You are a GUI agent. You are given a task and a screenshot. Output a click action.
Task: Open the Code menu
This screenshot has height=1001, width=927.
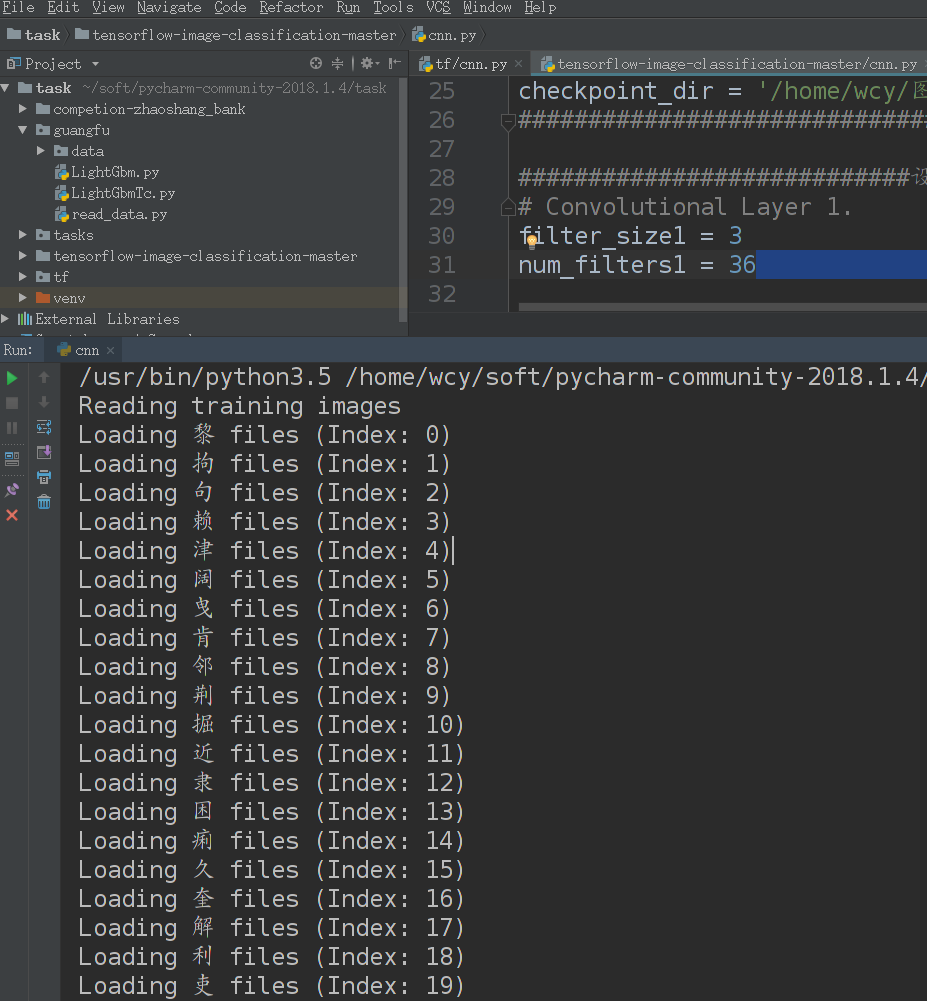click(x=230, y=8)
